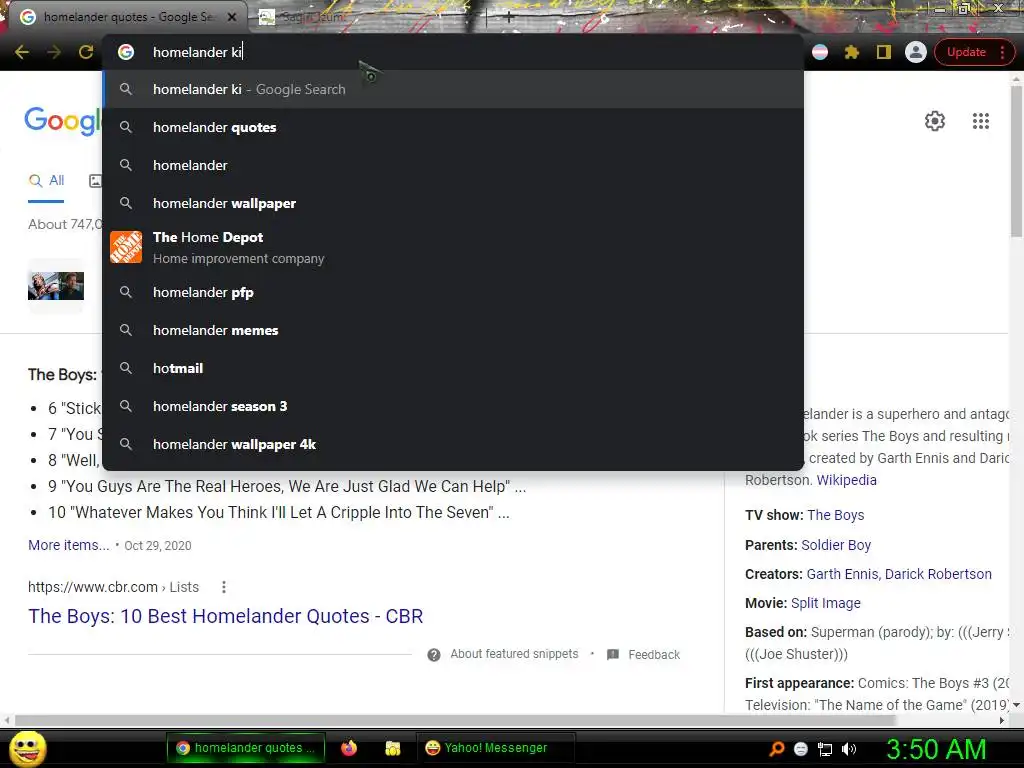Choose the 'homelander memes' suggestion
The image size is (1024, 768).
[x=453, y=330]
